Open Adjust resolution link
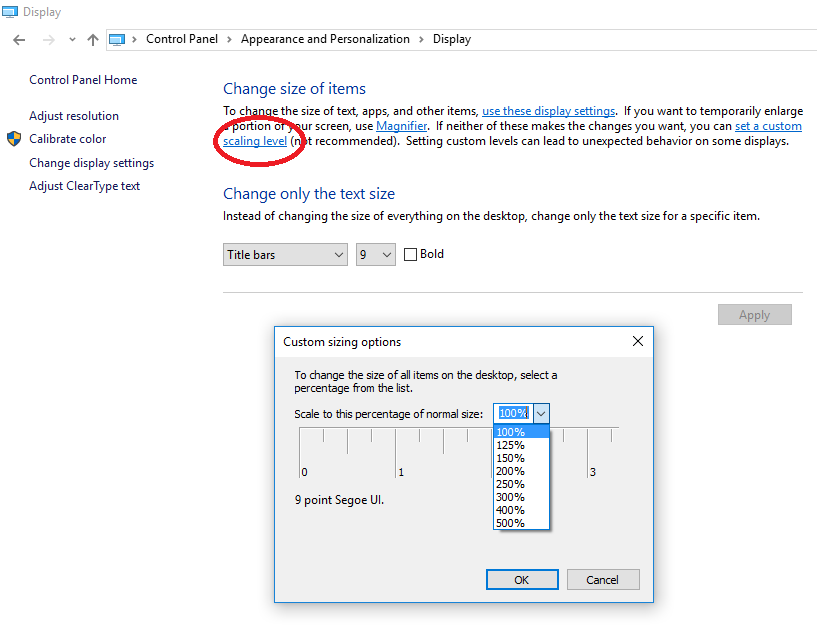Image resolution: width=817 pixels, height=641 pixels. (x=74, y=116)
